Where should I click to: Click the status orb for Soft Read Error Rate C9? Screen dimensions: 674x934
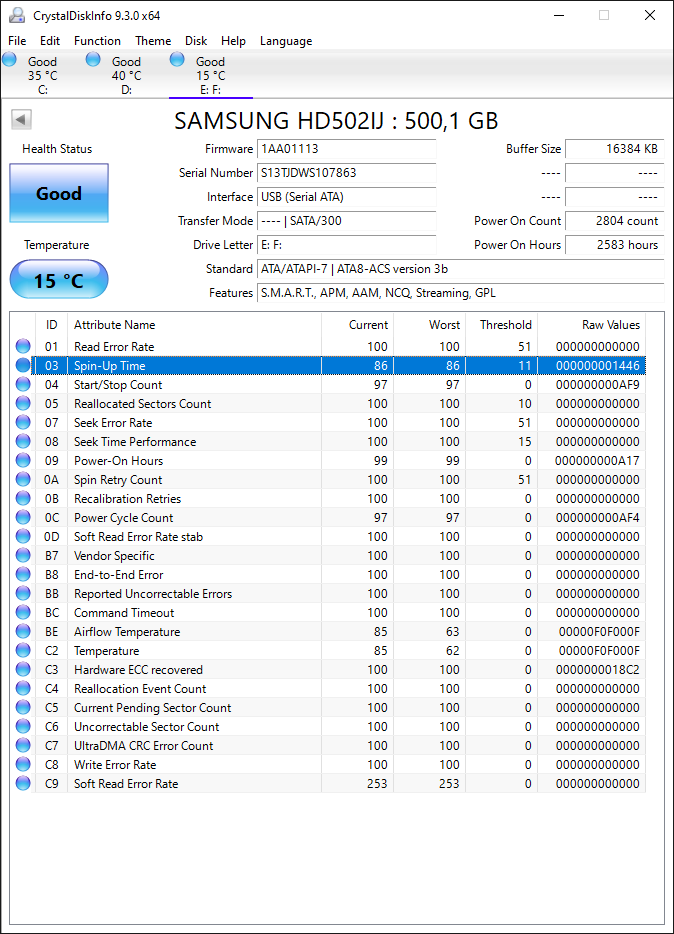tap(23, 783)
